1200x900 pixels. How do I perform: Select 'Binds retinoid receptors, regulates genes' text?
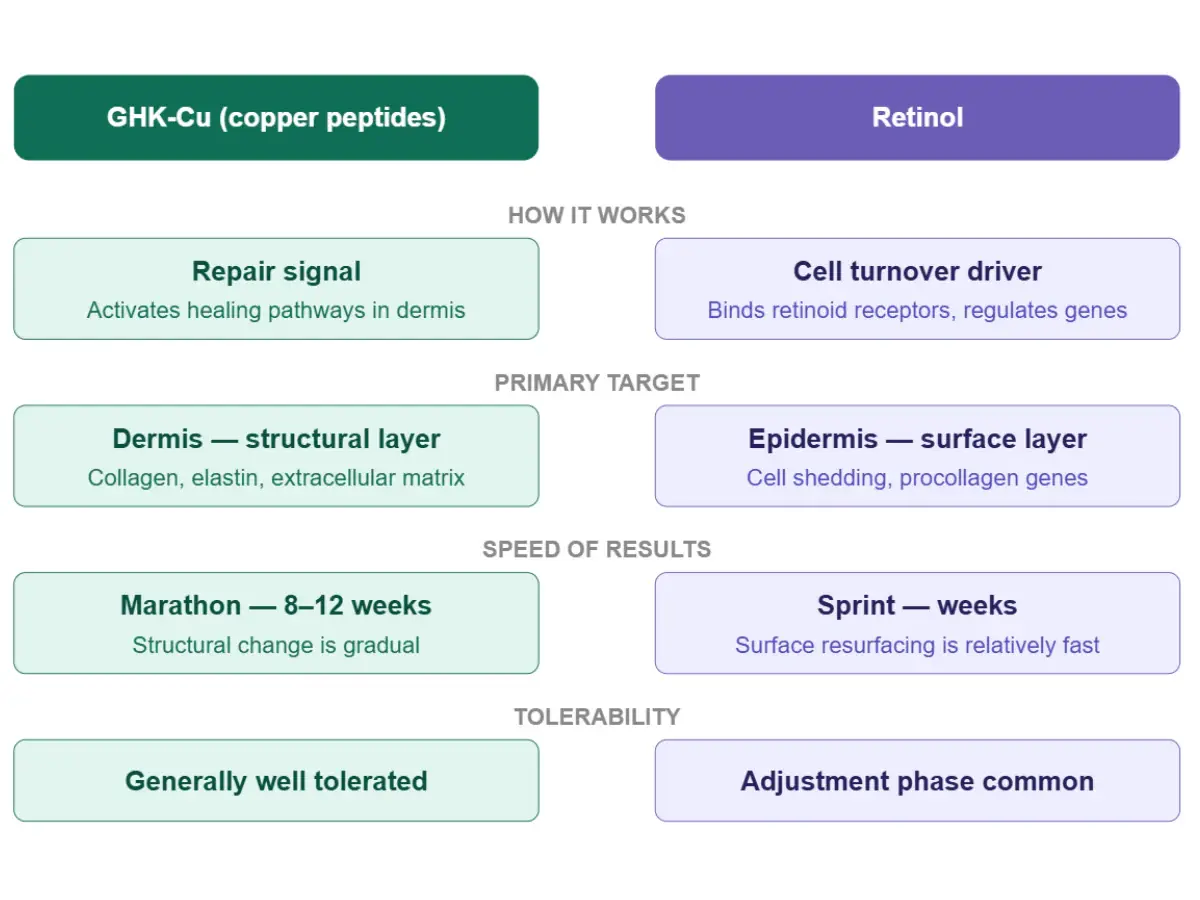pyautogui.click(x=917, y=311)
